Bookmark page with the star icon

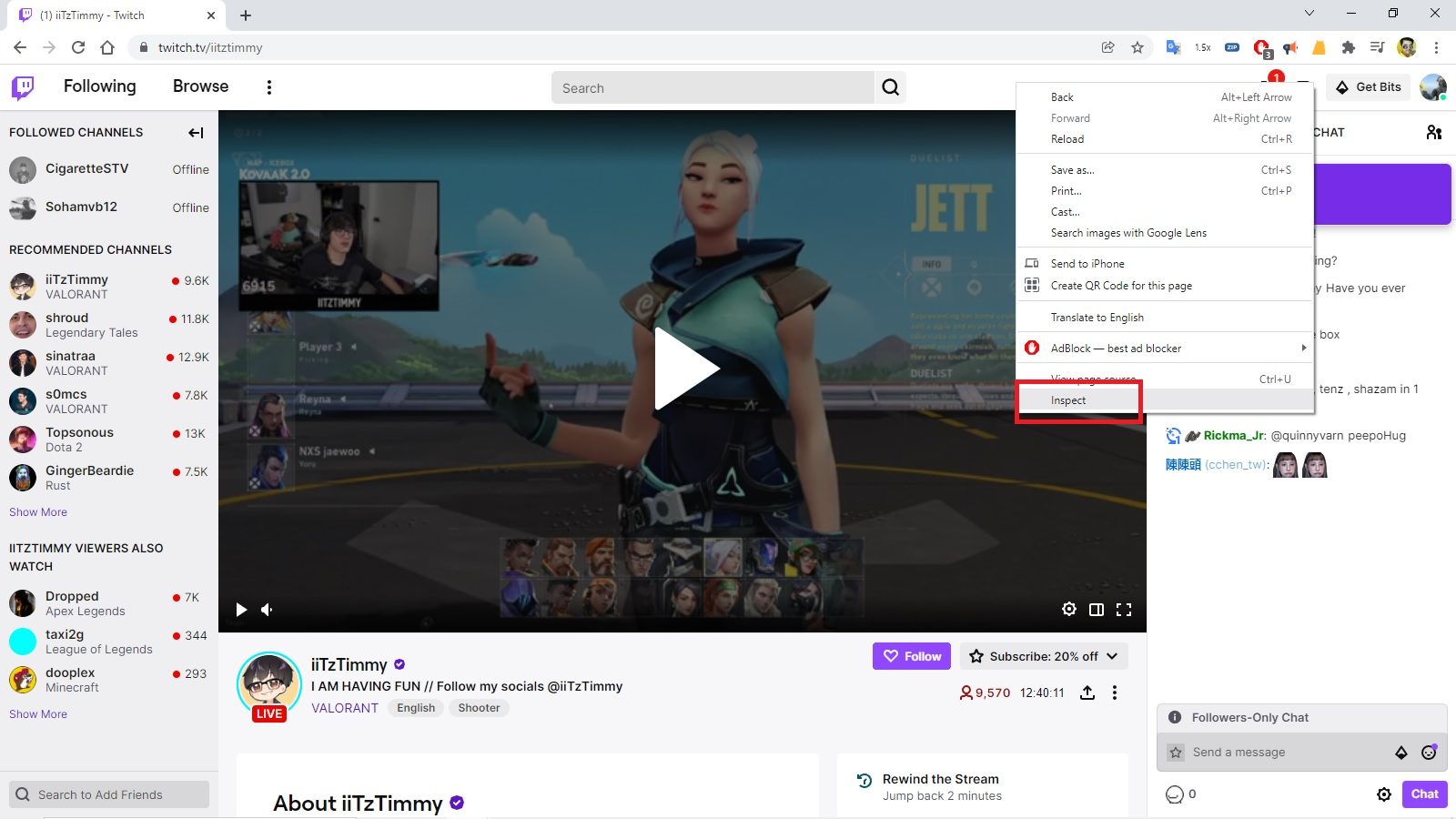[1137, 47]
